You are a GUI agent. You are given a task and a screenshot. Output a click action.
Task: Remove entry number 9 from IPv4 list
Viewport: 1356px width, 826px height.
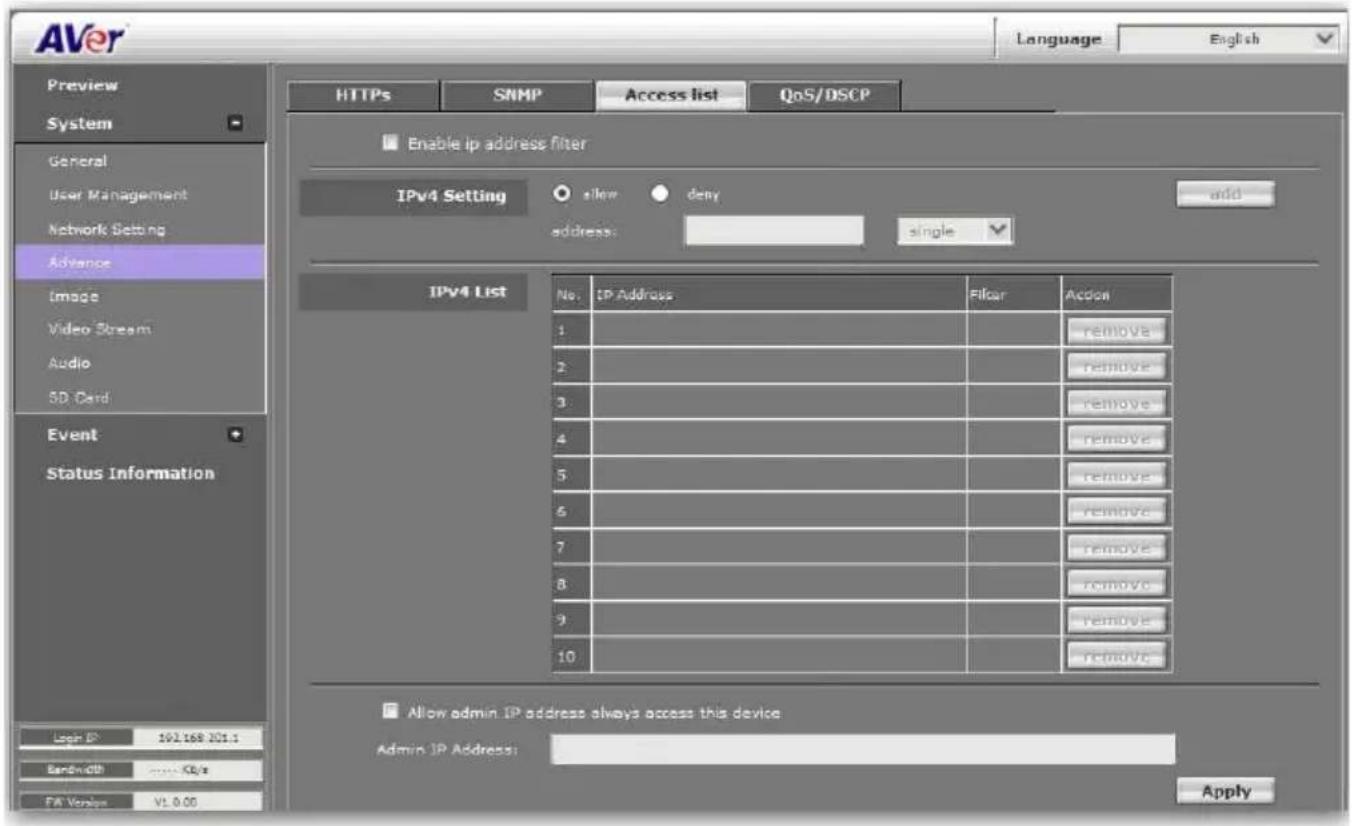click(1116, 620)
